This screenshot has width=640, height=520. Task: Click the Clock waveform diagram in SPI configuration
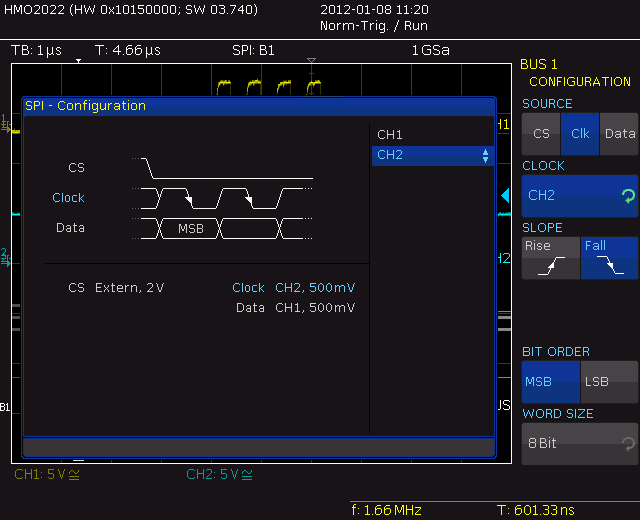coord(226,198)
